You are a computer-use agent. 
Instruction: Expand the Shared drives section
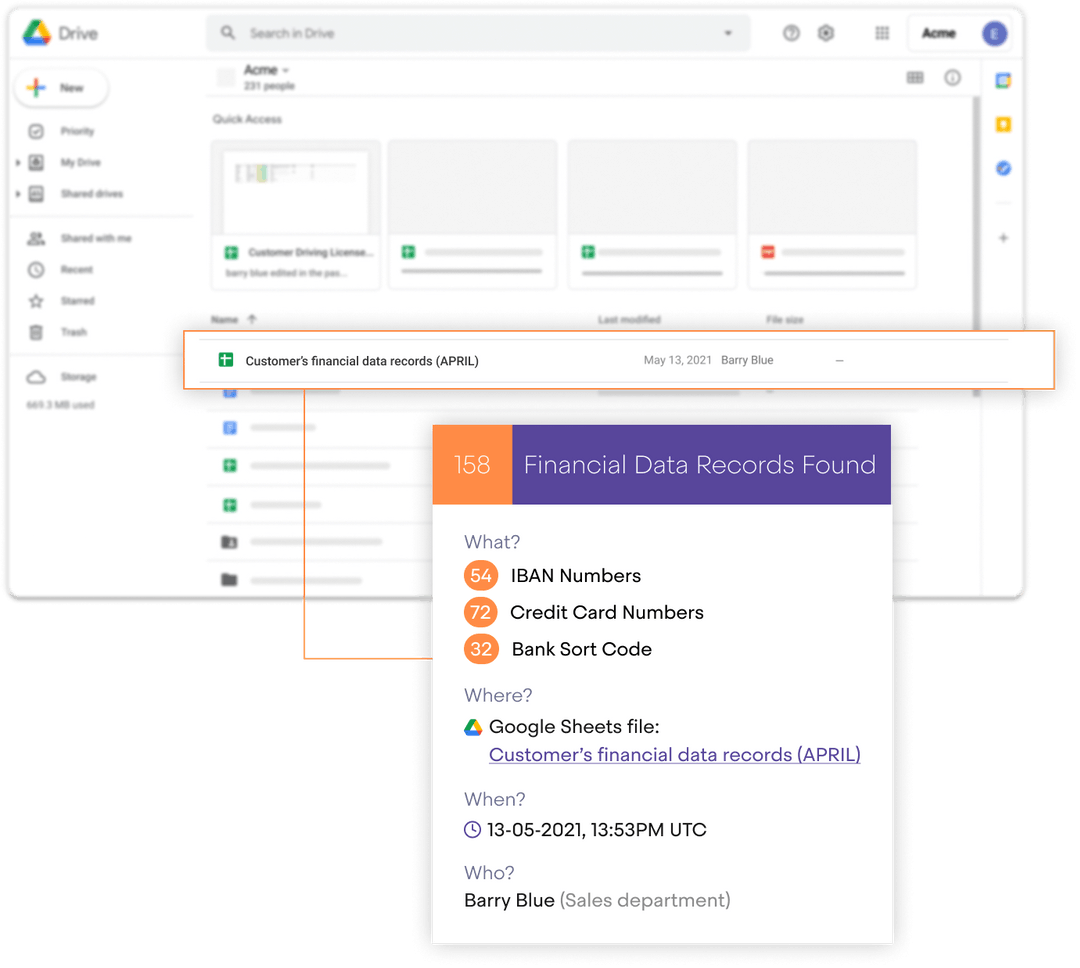(x=18, y=193)
